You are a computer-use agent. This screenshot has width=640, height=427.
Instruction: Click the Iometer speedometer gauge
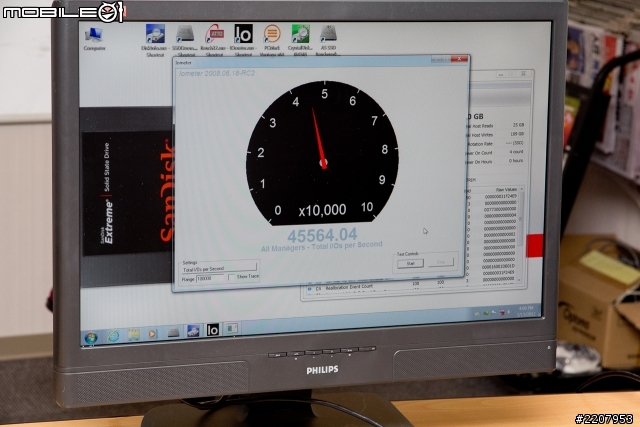(322, 153)
